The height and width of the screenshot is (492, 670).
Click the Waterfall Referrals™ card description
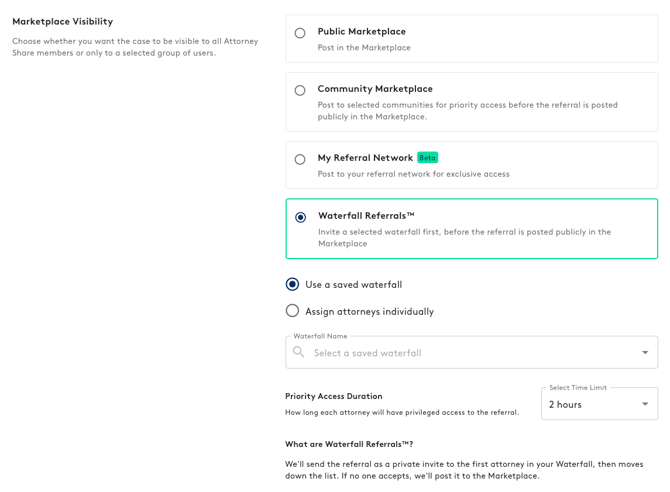tap(464, 238)
